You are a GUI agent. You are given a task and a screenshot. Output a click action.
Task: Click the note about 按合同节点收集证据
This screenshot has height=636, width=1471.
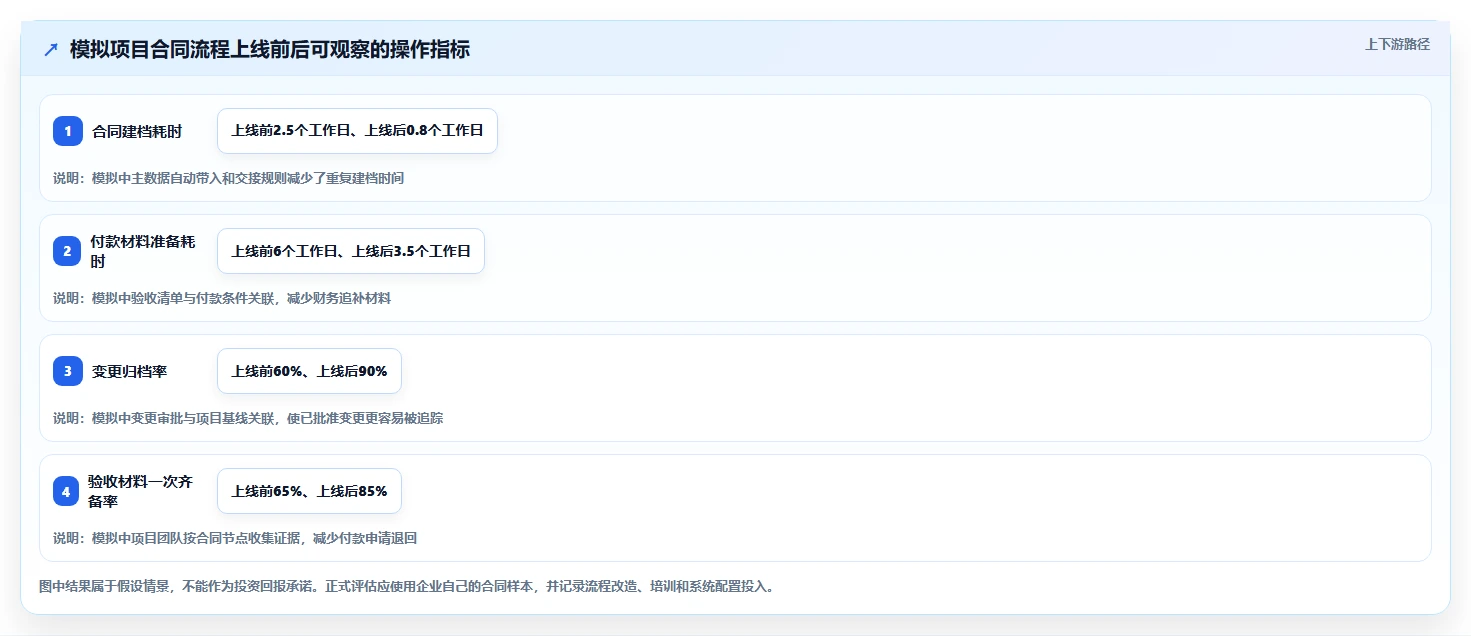click(x=235, y=538)
